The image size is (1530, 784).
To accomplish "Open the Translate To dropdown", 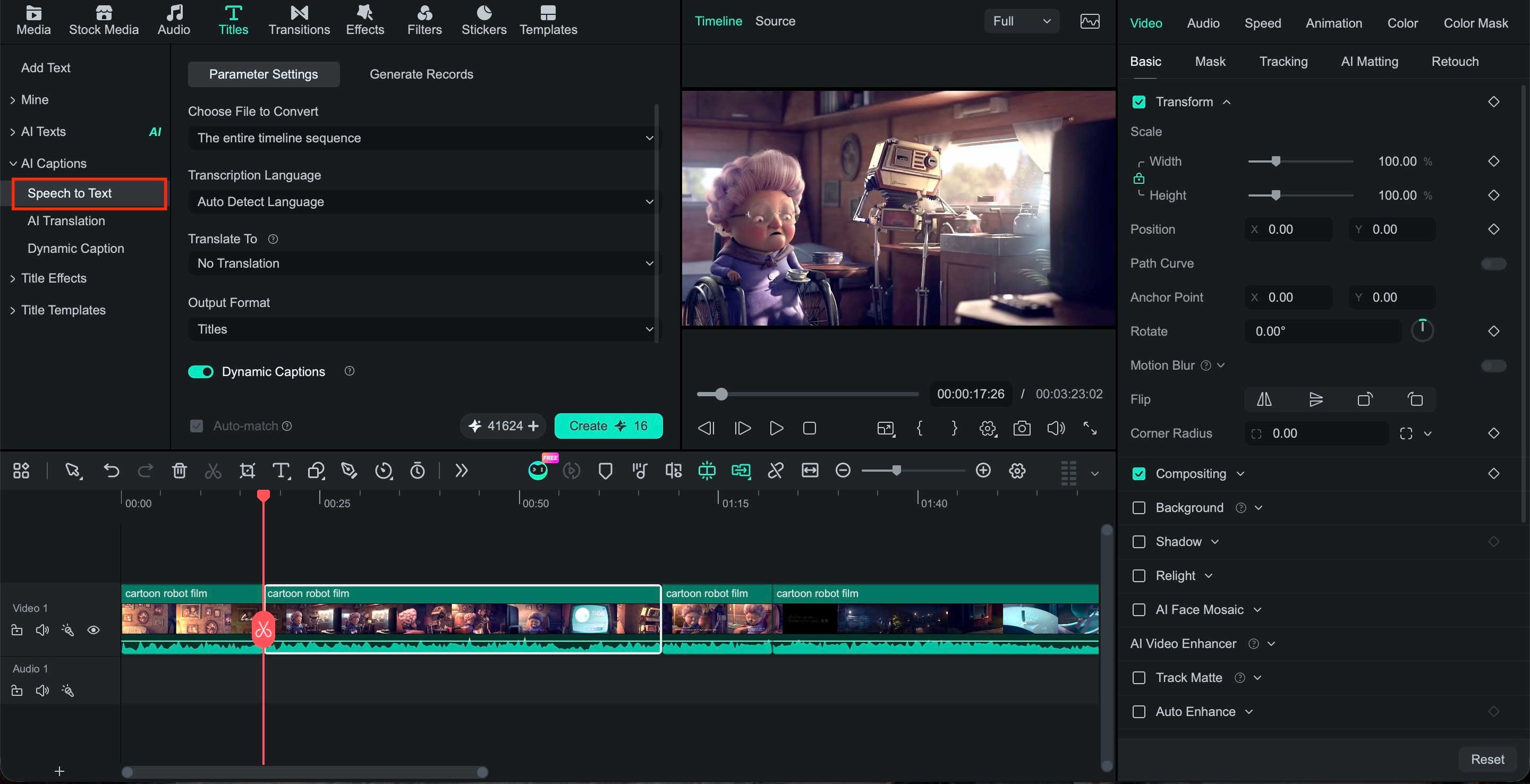I will click(x=424, y=263).
